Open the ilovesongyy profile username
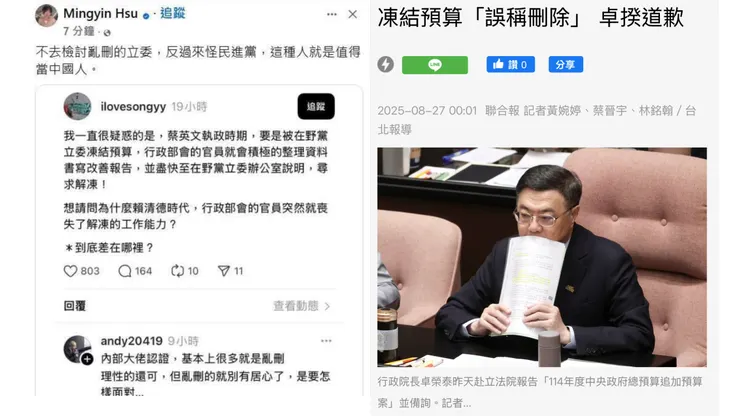The image size is (740, 416). 133,107
